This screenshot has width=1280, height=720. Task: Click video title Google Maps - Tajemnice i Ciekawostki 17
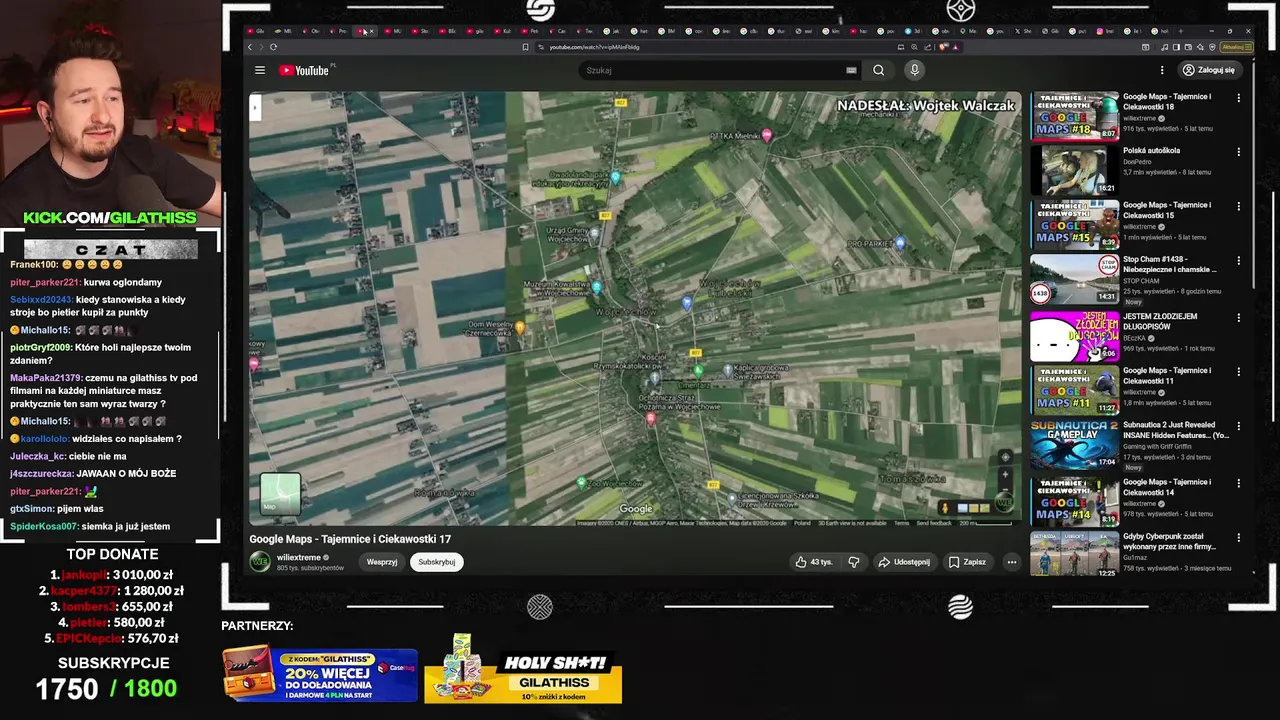tap(350, 539)
